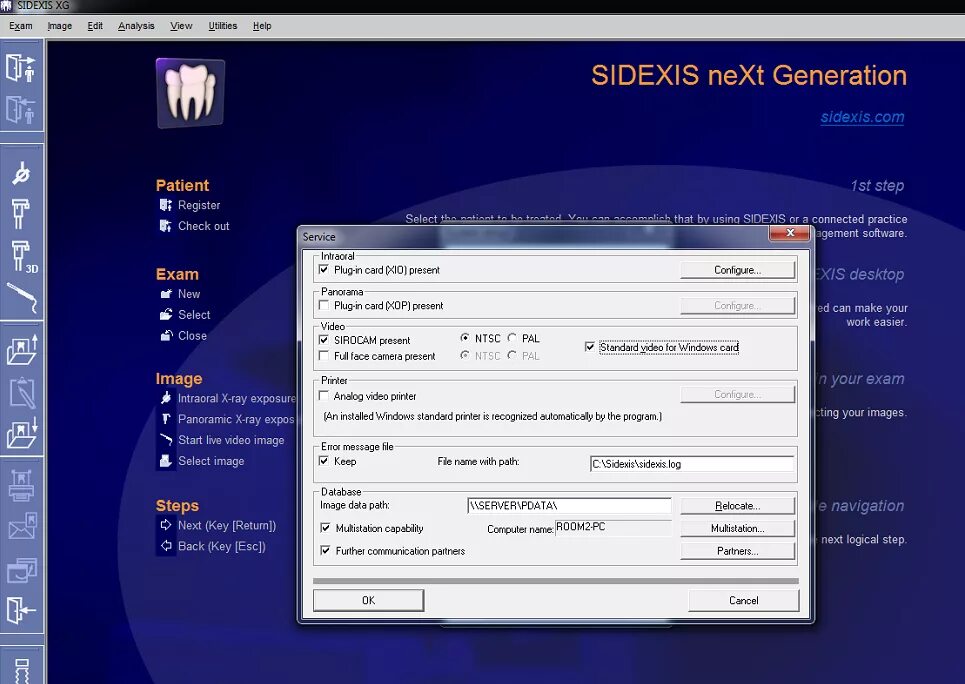Toggle Further communication partners checkbox

click(326, 550)
